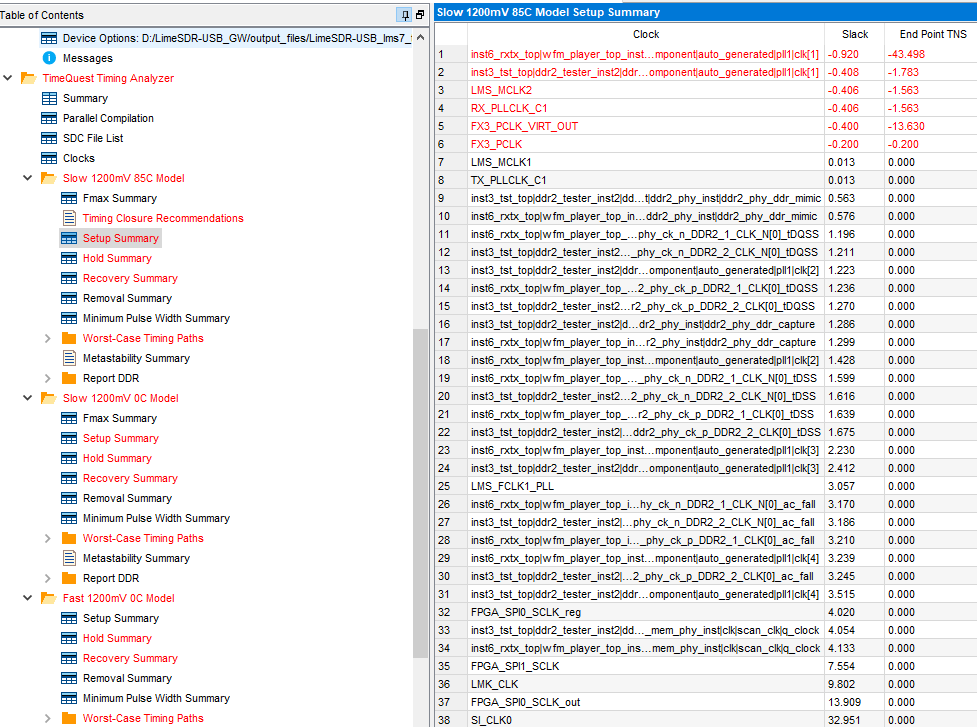977x727 pixels.
Task: Click the blue info icon next to Messages
Action: (x=49, y=58)
